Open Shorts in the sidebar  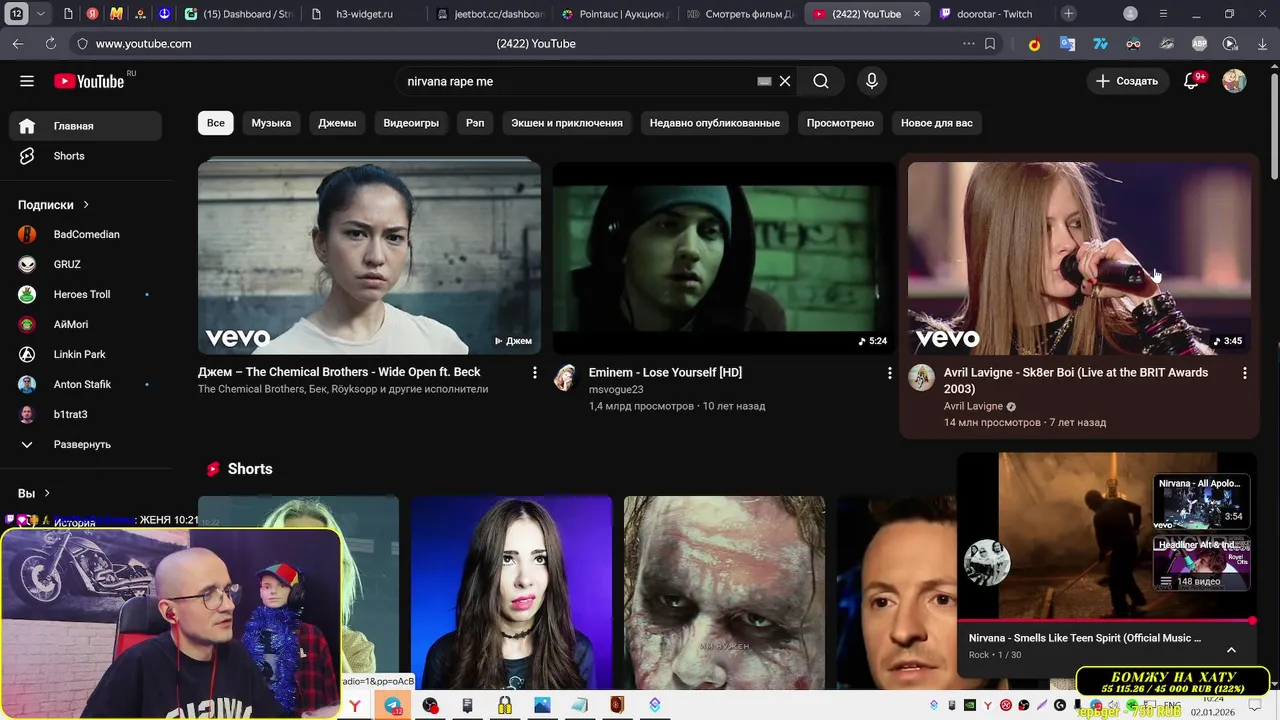(85, 156)
